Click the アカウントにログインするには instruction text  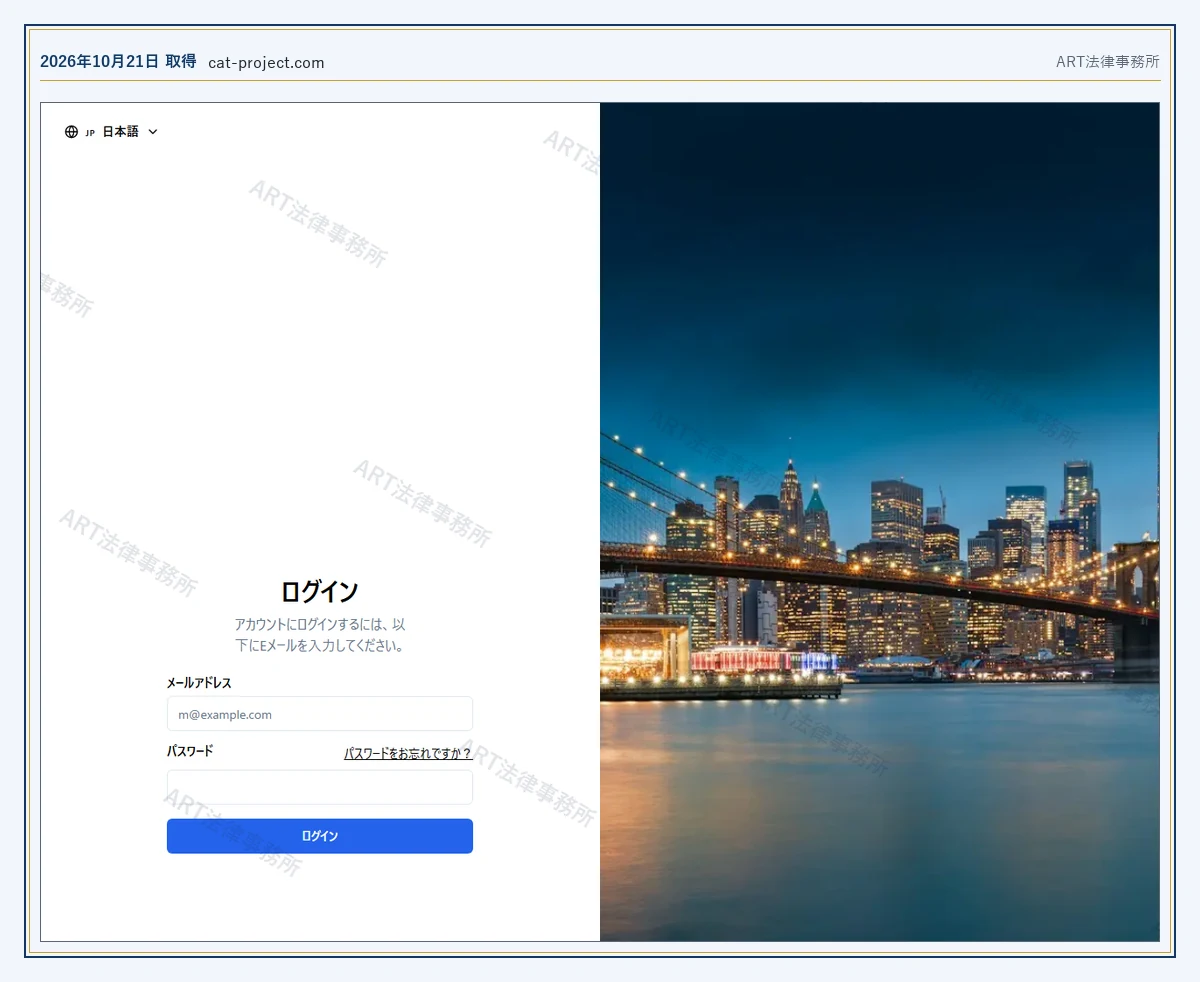coord(320,635)
